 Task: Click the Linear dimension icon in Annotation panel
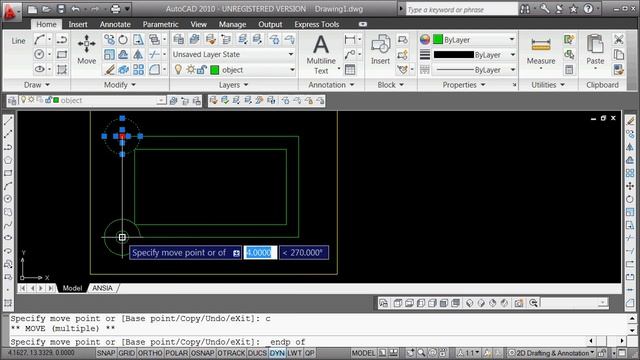click(x=350, y=39)
